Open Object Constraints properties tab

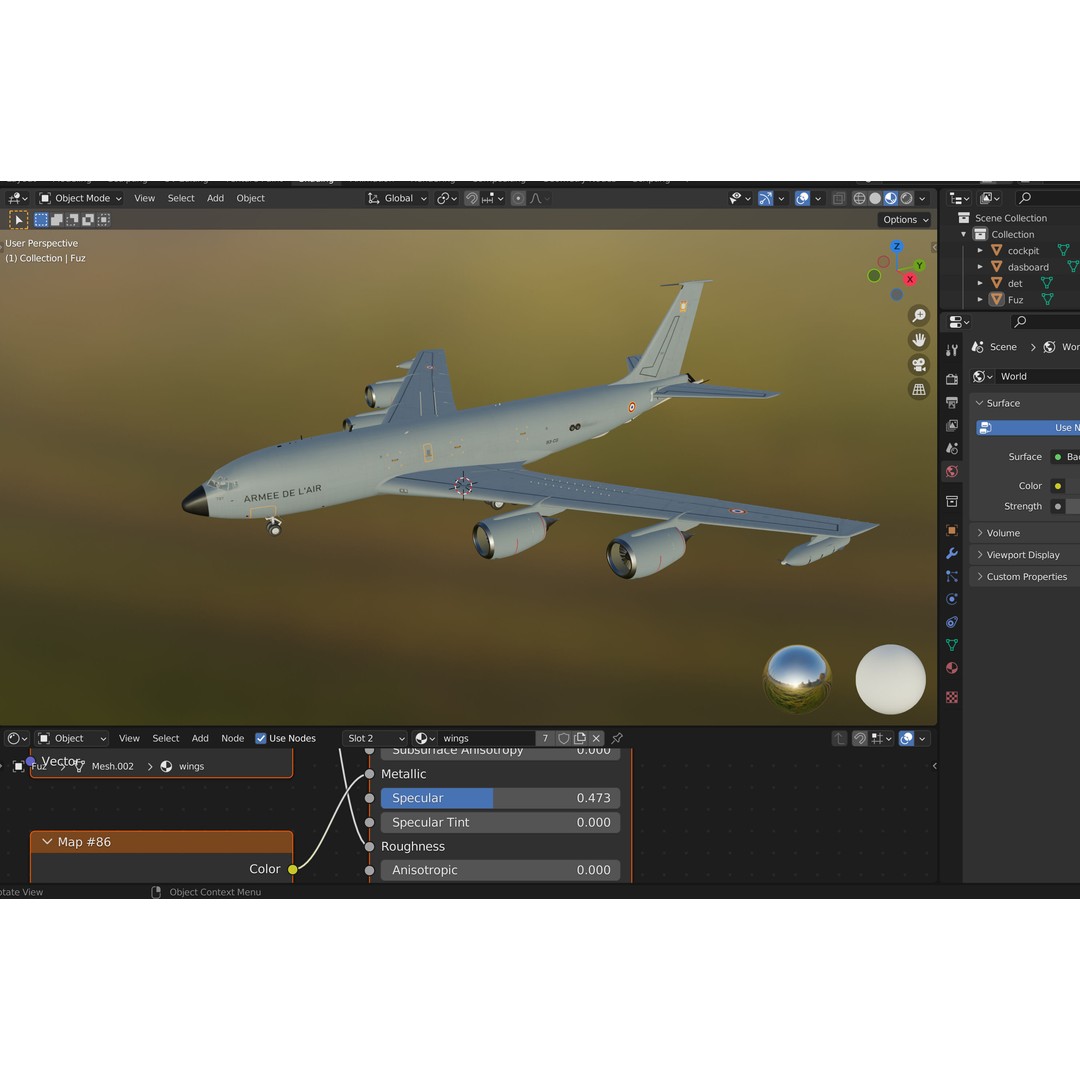952,622
